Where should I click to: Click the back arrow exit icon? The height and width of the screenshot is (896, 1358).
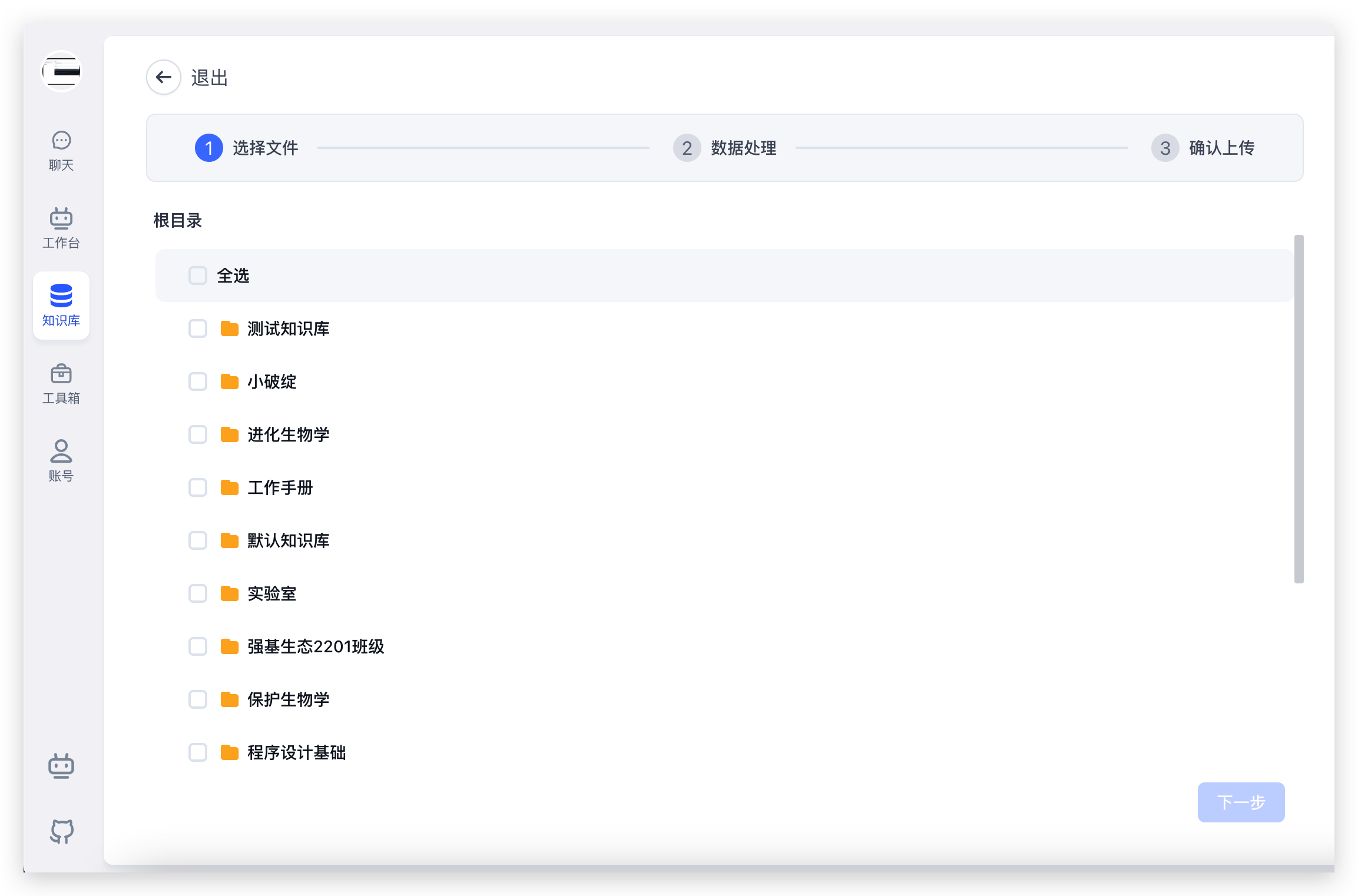164,77
